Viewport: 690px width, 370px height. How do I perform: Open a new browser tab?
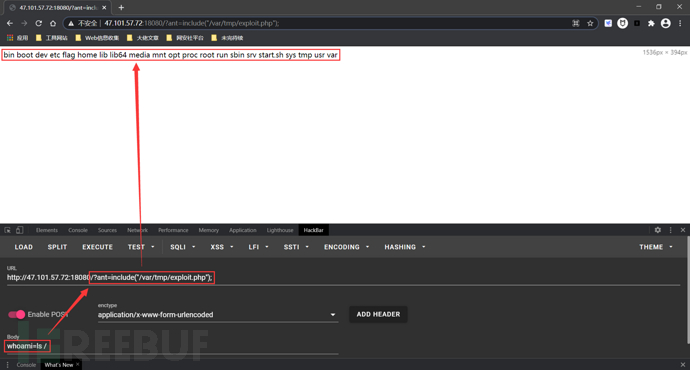click(x=121, y=7)
